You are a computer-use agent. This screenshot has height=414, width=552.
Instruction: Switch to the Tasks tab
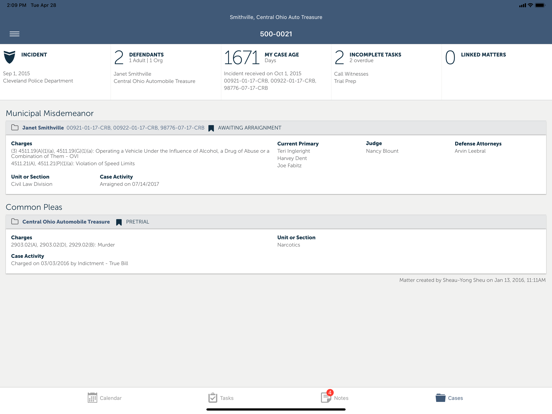221,398
